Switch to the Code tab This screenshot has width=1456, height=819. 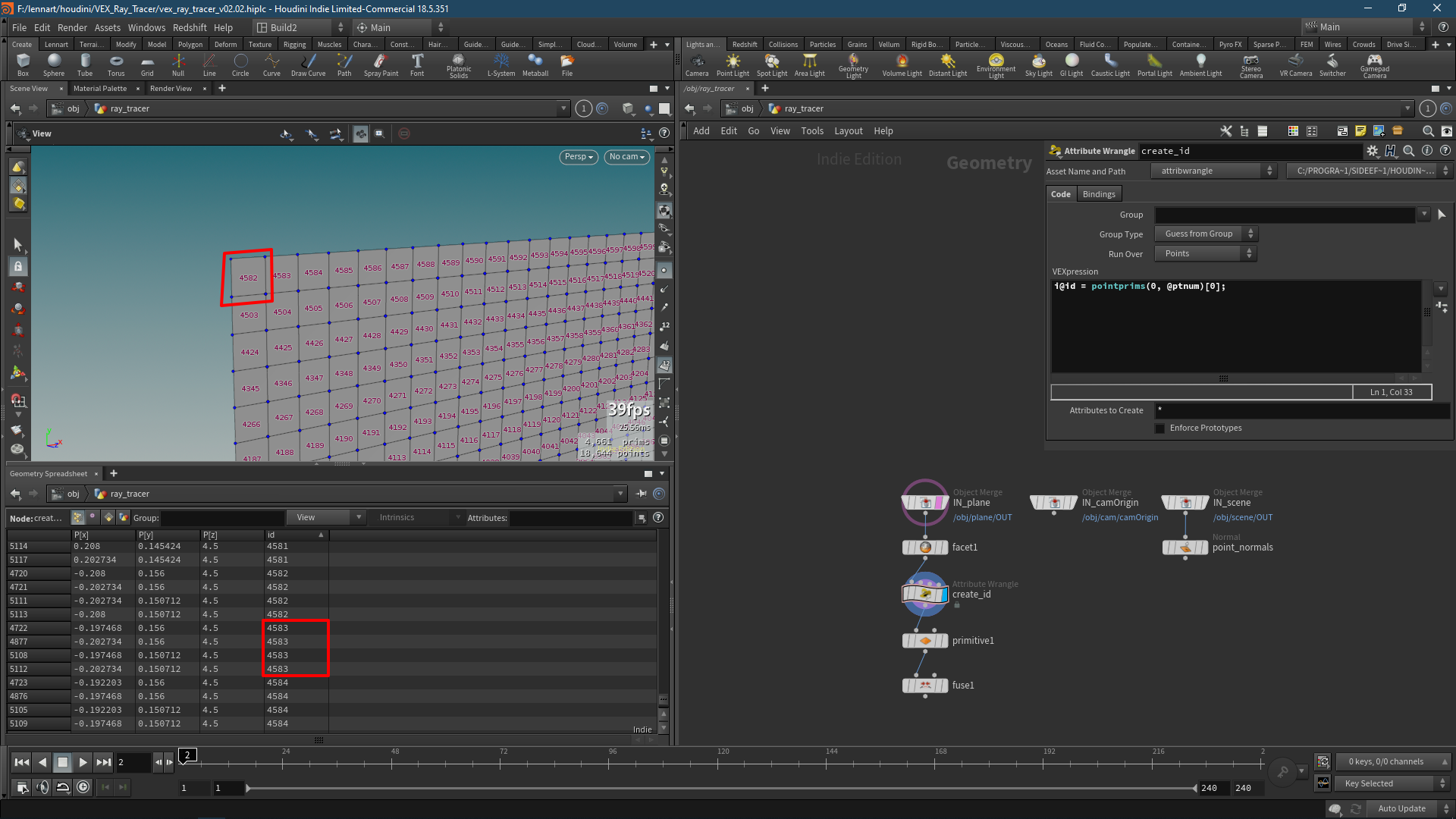tap(1061, 193)
